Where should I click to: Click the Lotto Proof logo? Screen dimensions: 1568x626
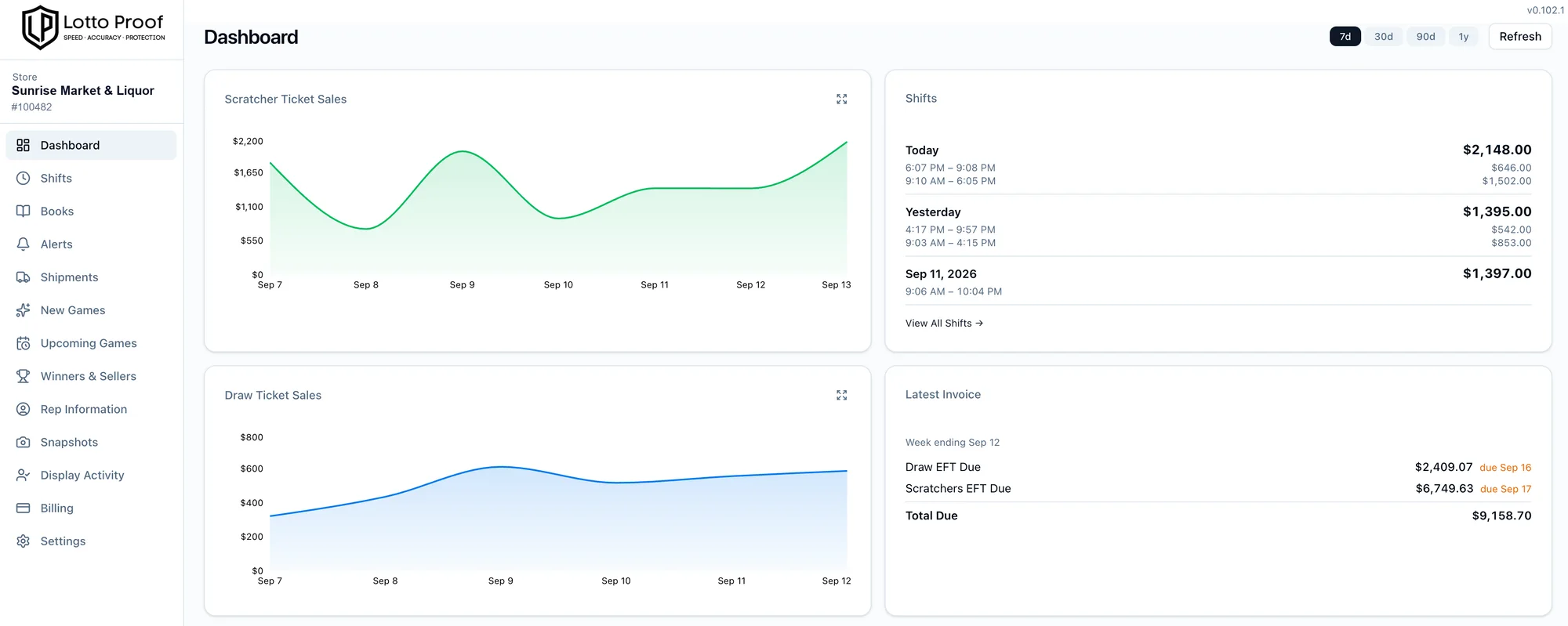point(93,27)
